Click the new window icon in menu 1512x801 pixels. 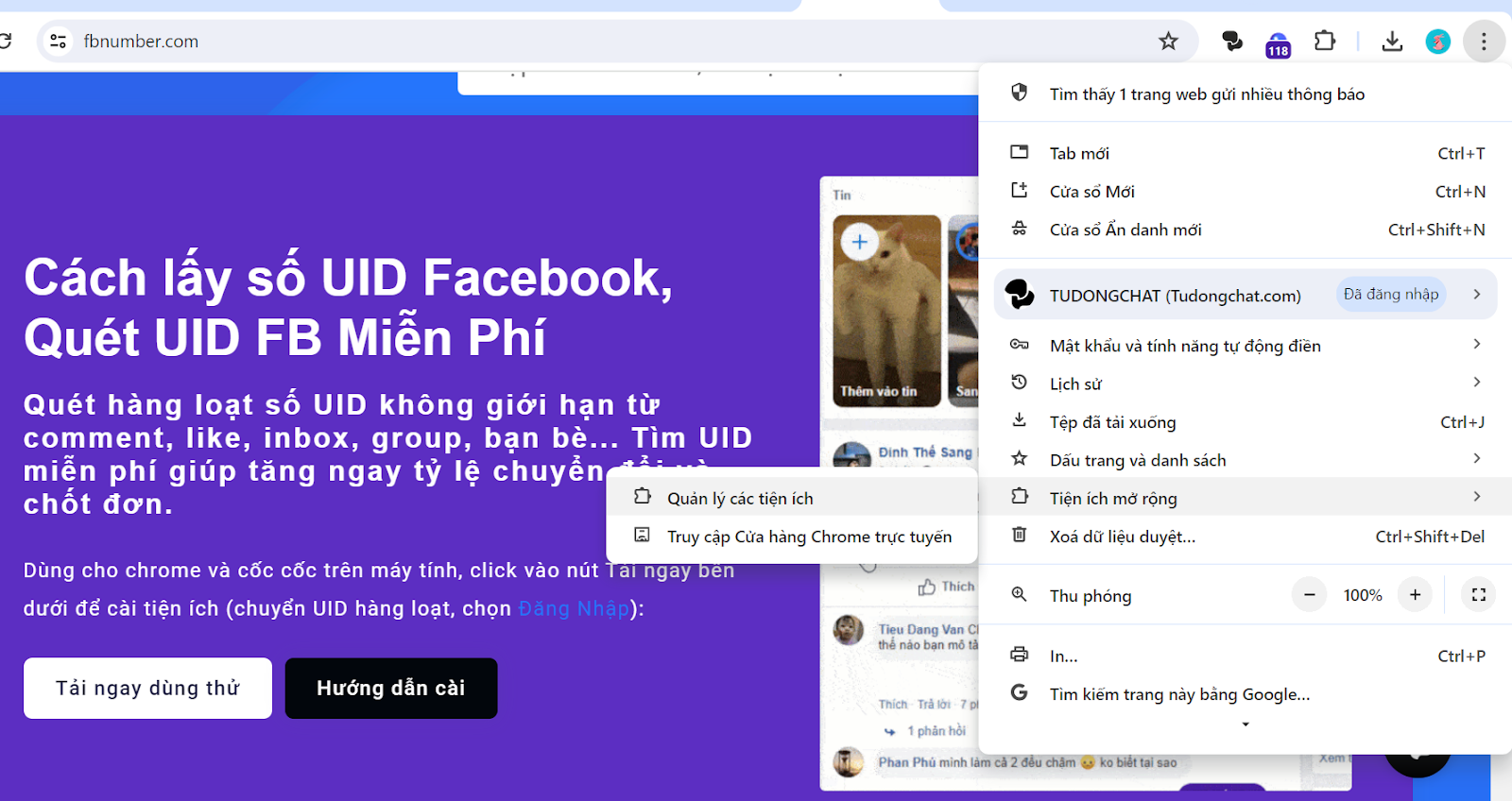[x=1019, y=190]
